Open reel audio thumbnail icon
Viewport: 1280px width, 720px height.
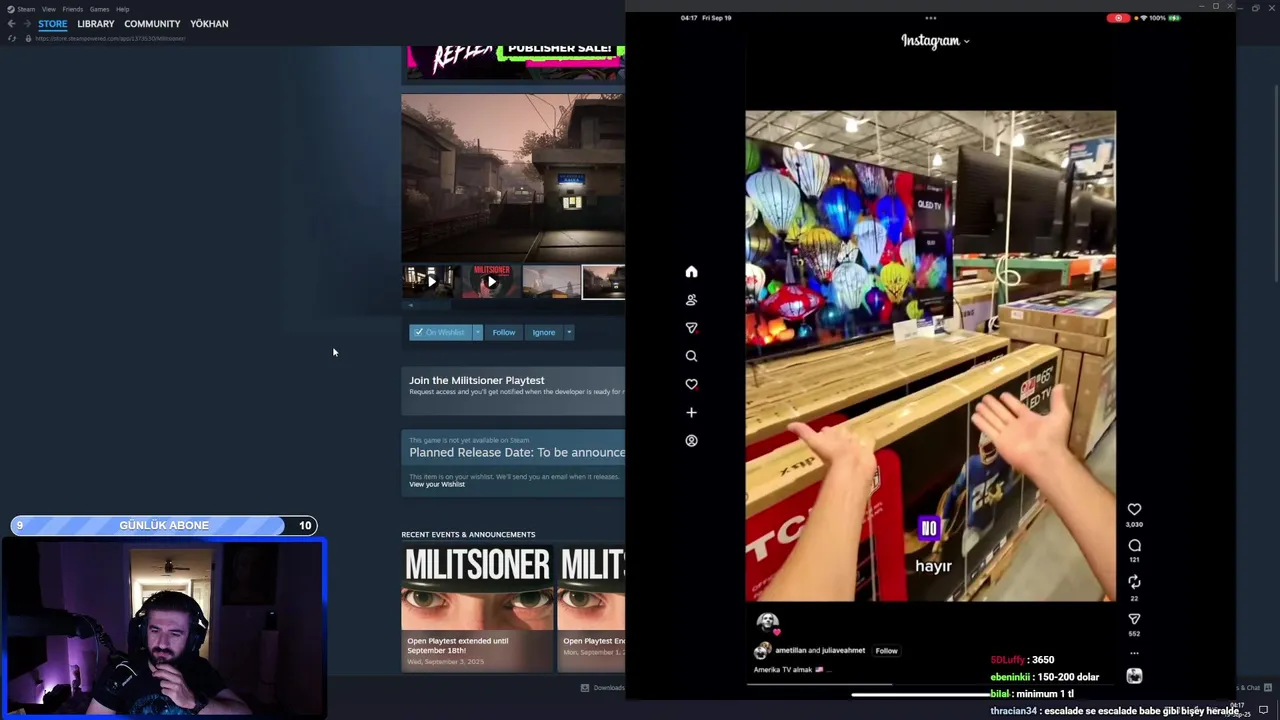point(1134,676)
